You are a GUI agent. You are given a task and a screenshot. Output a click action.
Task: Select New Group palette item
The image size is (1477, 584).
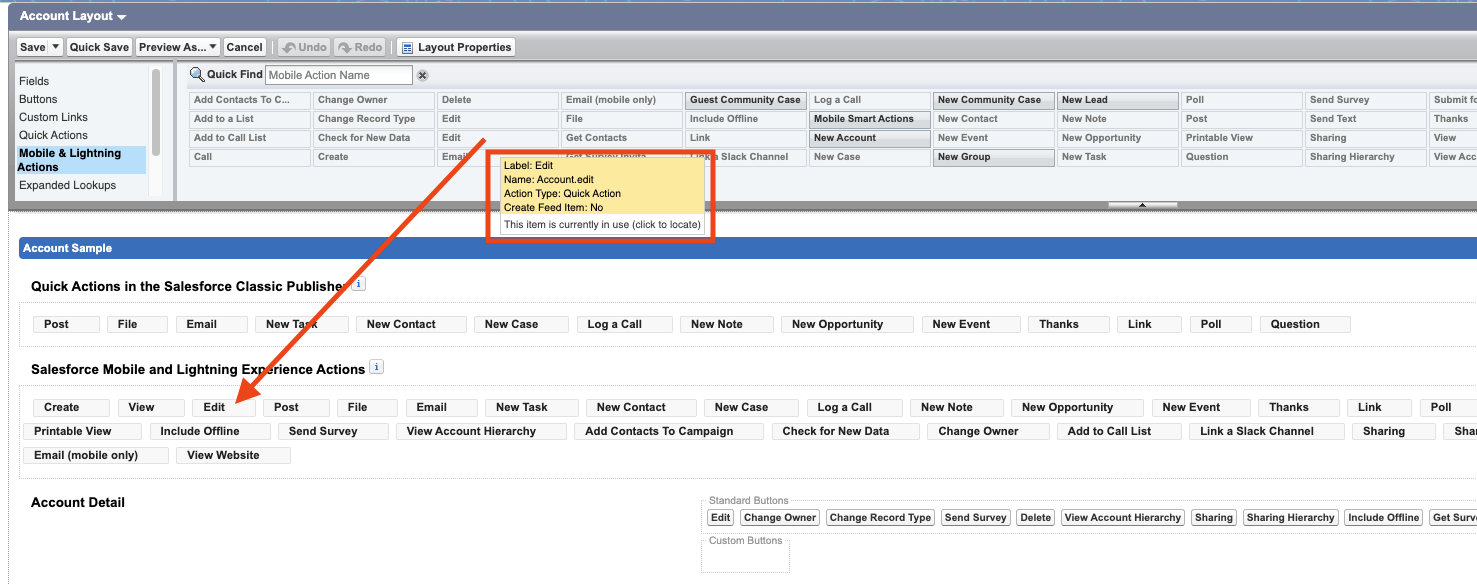coord(994,157)
